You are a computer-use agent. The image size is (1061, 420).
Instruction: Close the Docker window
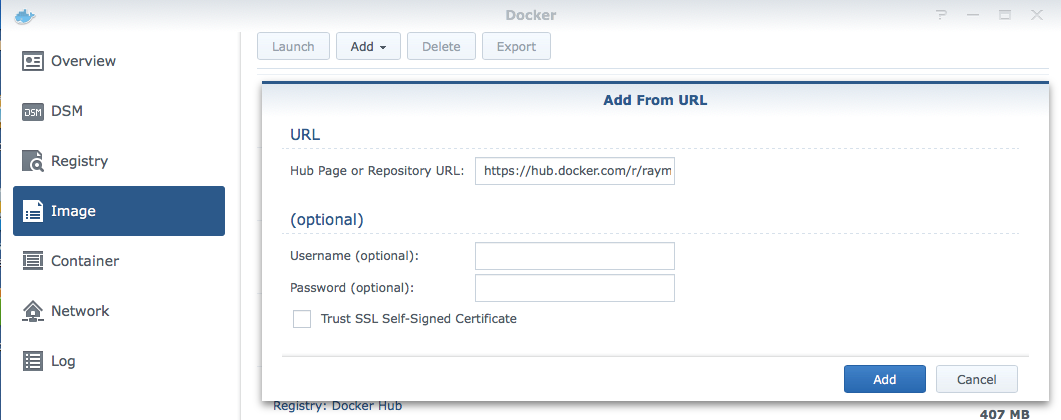click(x=1037, y=15)
